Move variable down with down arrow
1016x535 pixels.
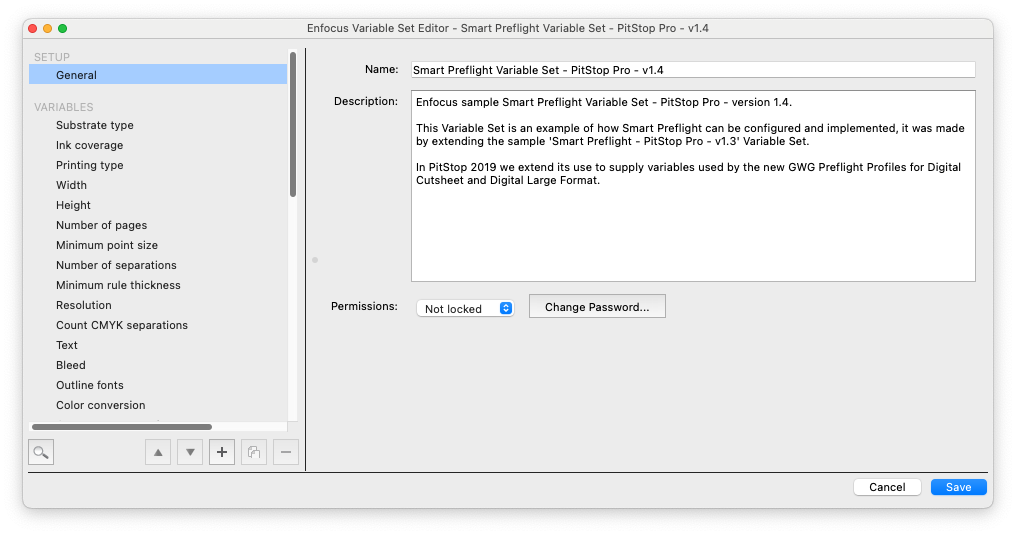click(190, 452)
